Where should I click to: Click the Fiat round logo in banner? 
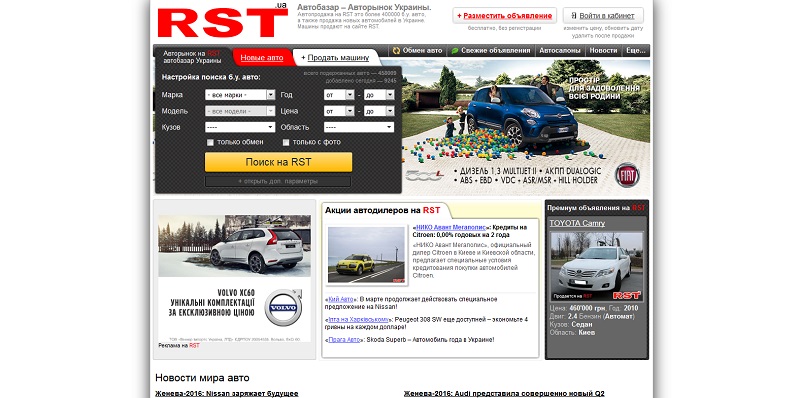(627, 175)
